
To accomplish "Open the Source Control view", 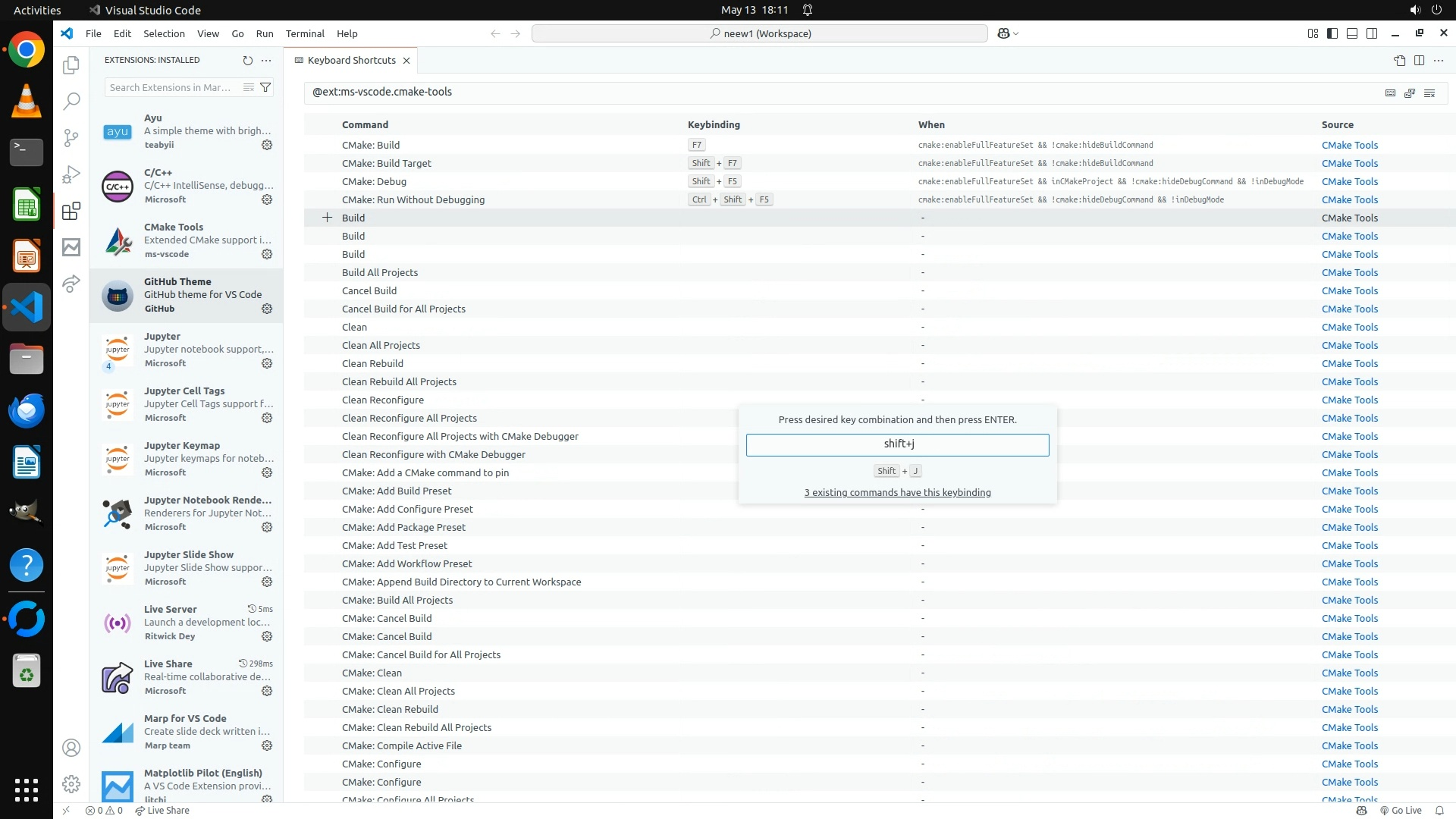I will point(71,137).
